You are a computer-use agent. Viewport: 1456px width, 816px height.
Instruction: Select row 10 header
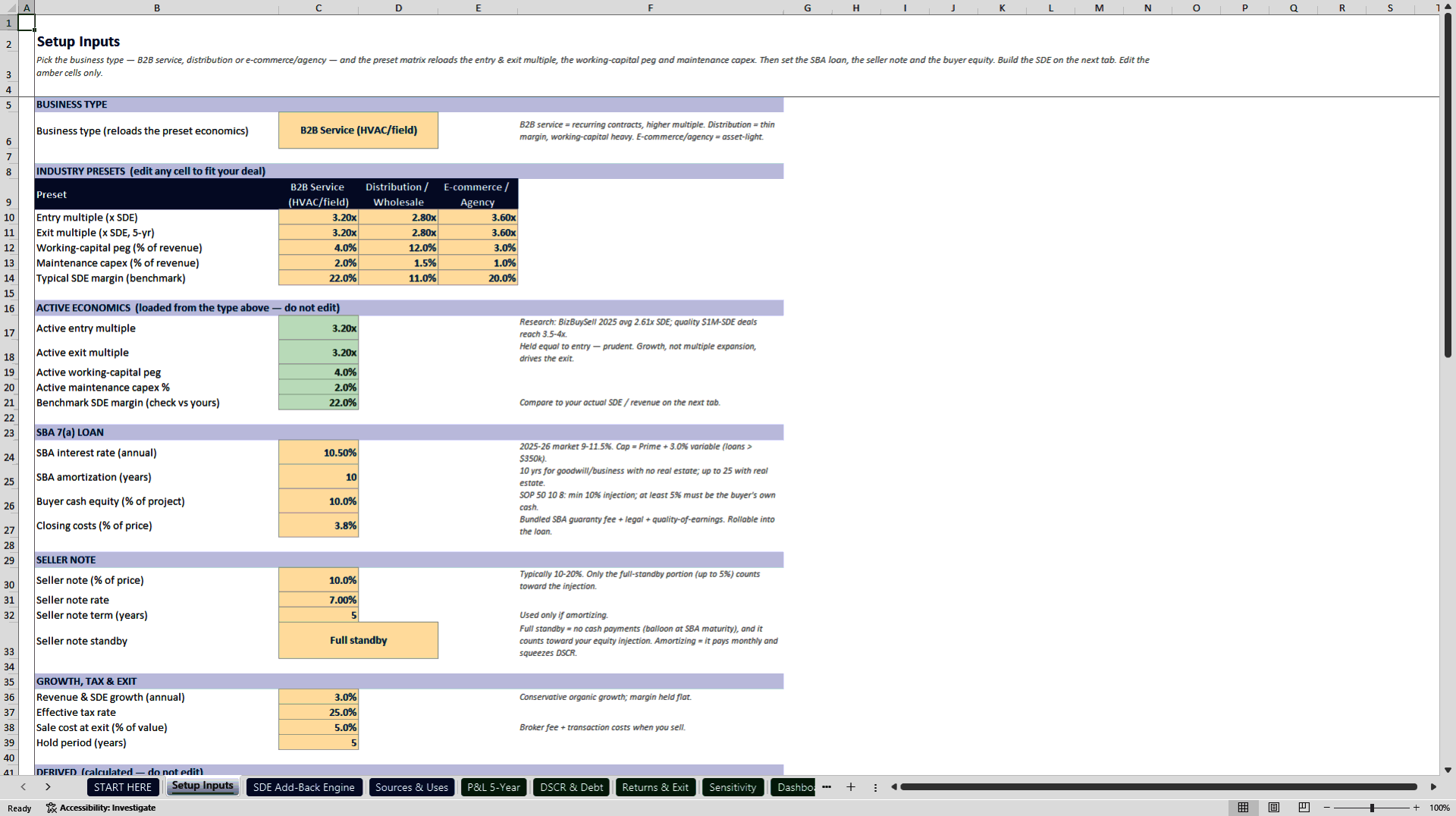pyautogui.click(x=9, y=218)
